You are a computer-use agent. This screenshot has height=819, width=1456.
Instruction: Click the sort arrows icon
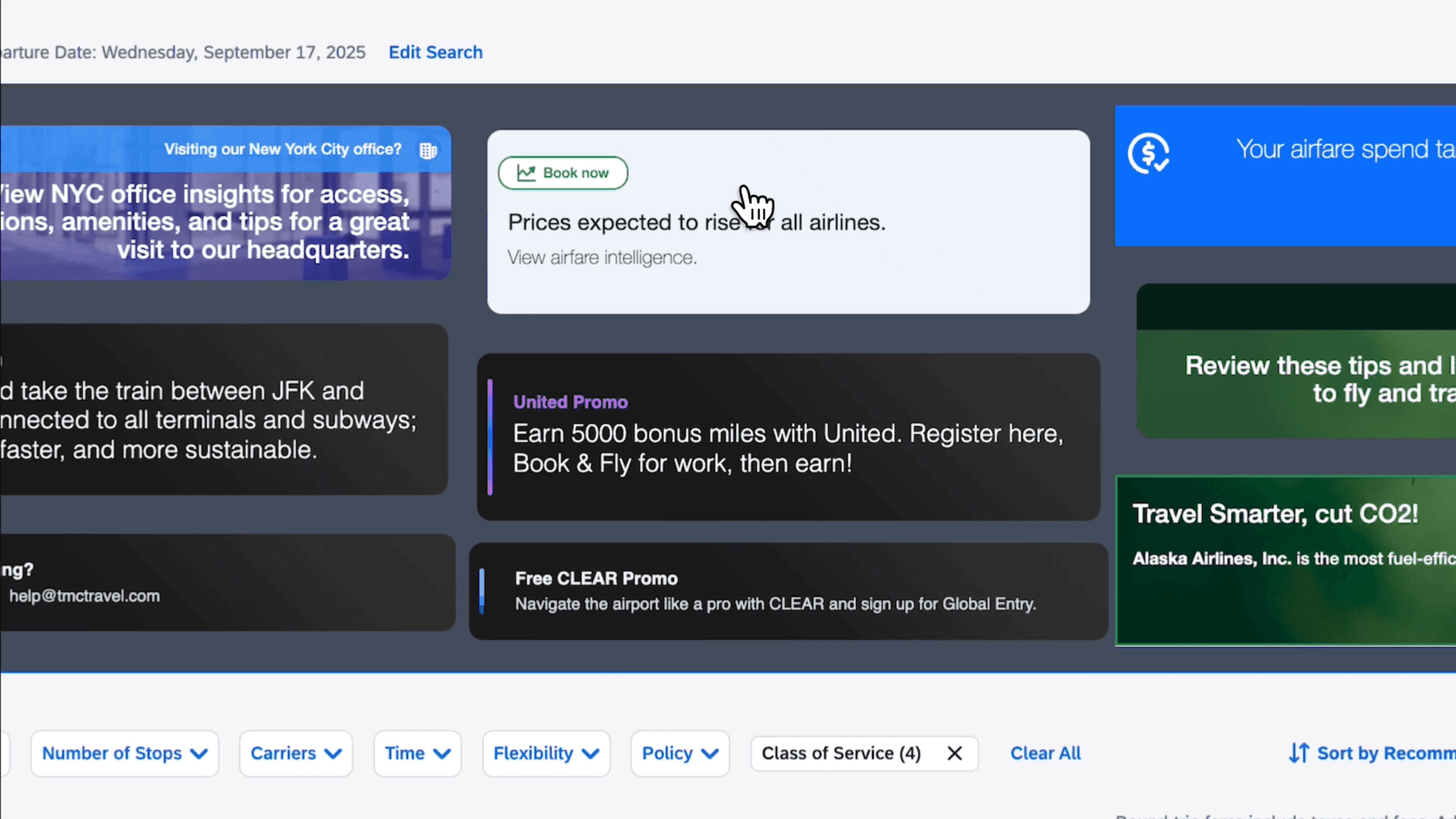(1298, 753)
